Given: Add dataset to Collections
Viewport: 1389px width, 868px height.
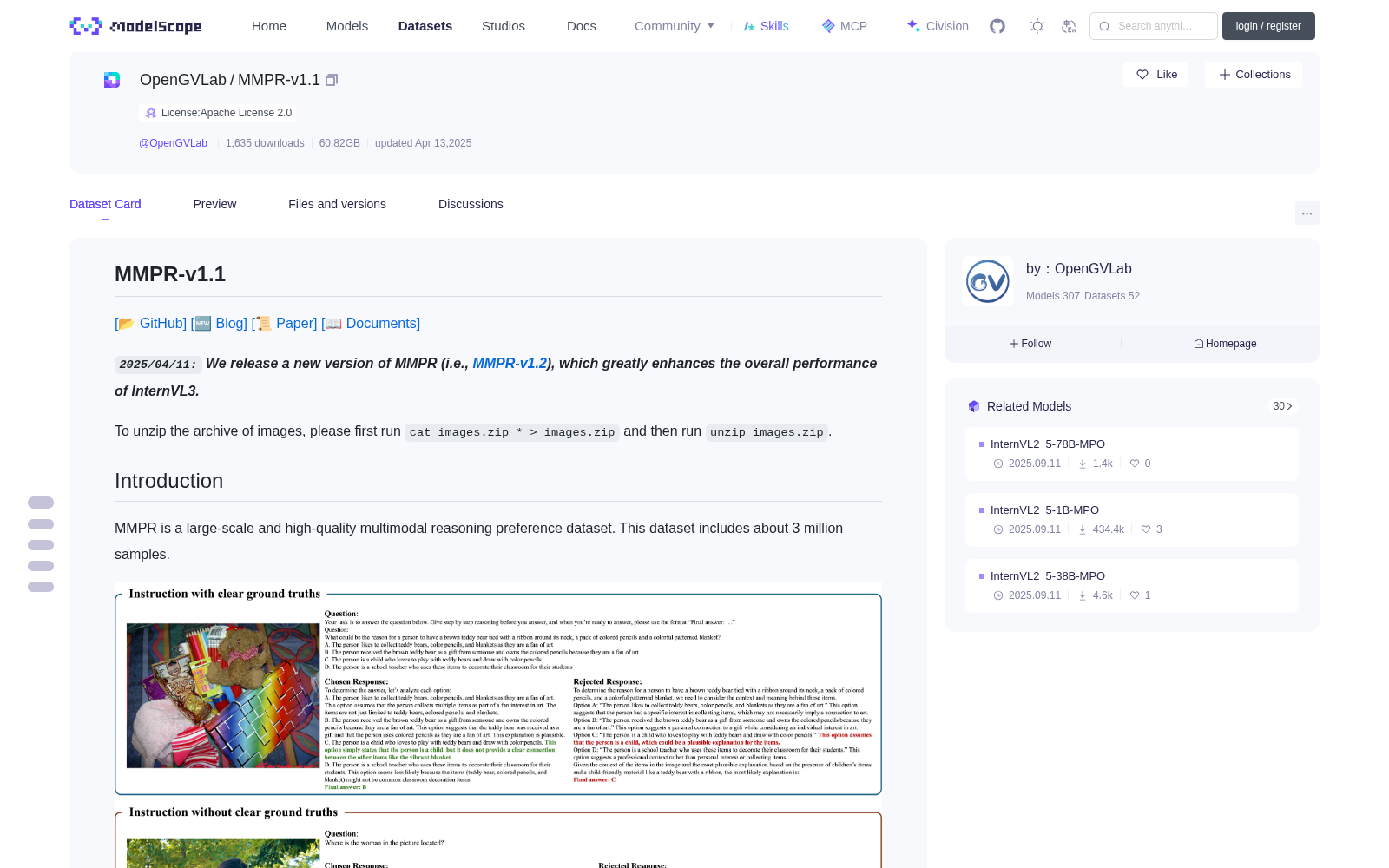Looking at the screenshot, I should (1254, 75).
